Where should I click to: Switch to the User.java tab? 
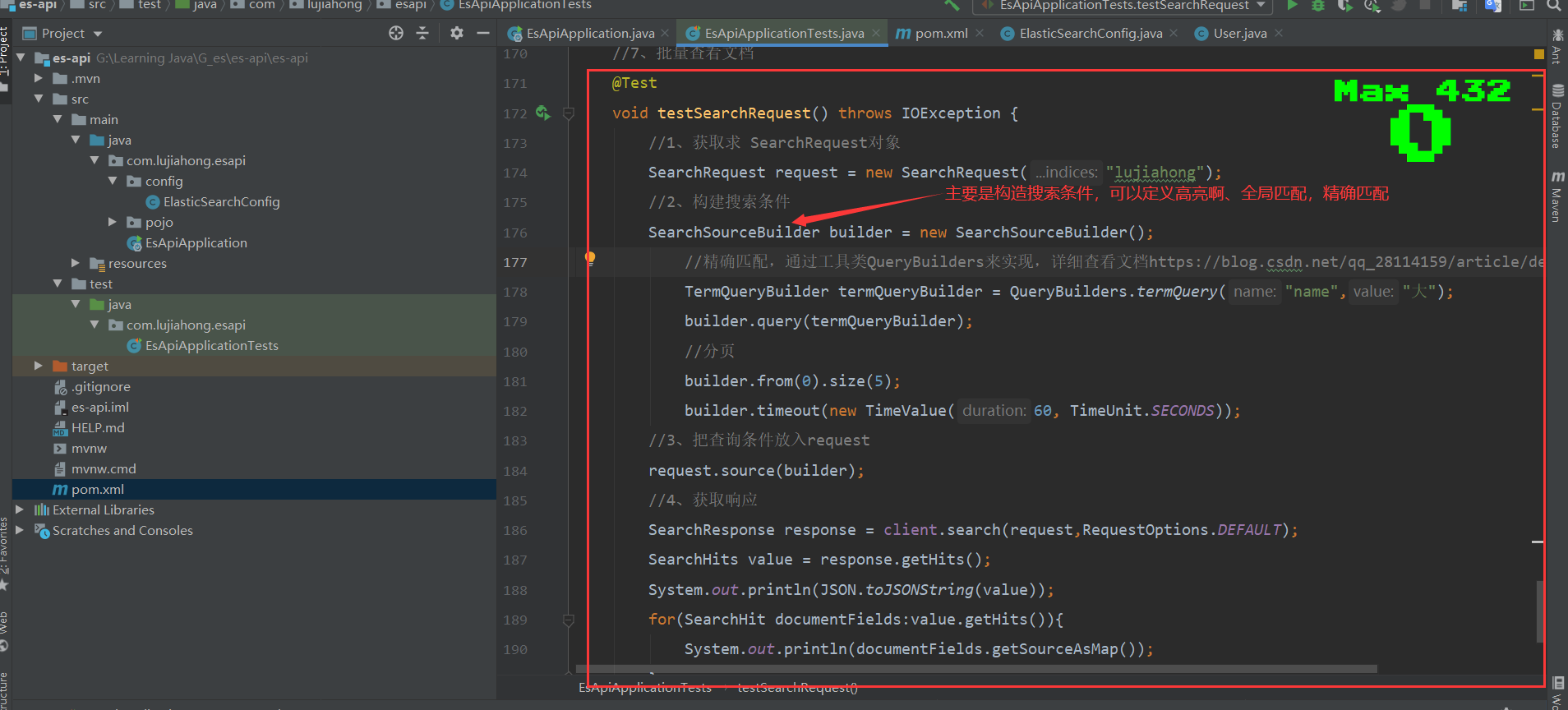pos(1239,33)
